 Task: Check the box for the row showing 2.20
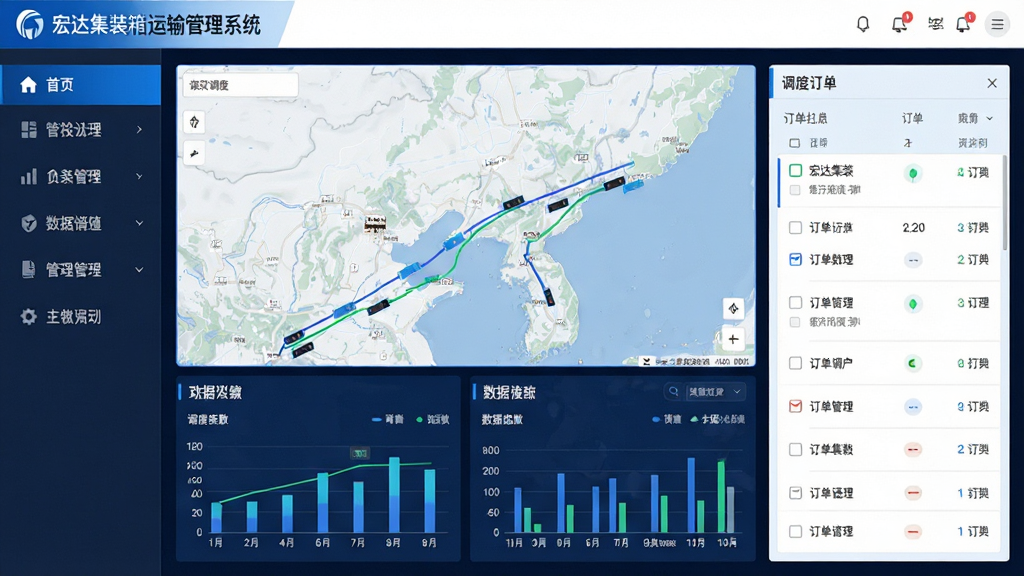tap(795, 227)
